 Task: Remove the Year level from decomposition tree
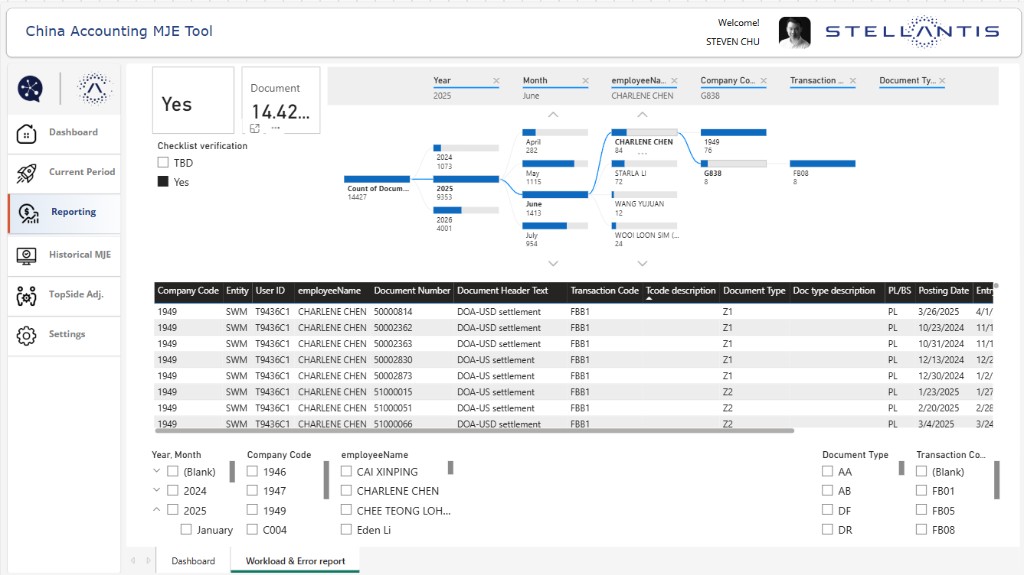pyautogui.click(x=496, y=80)
